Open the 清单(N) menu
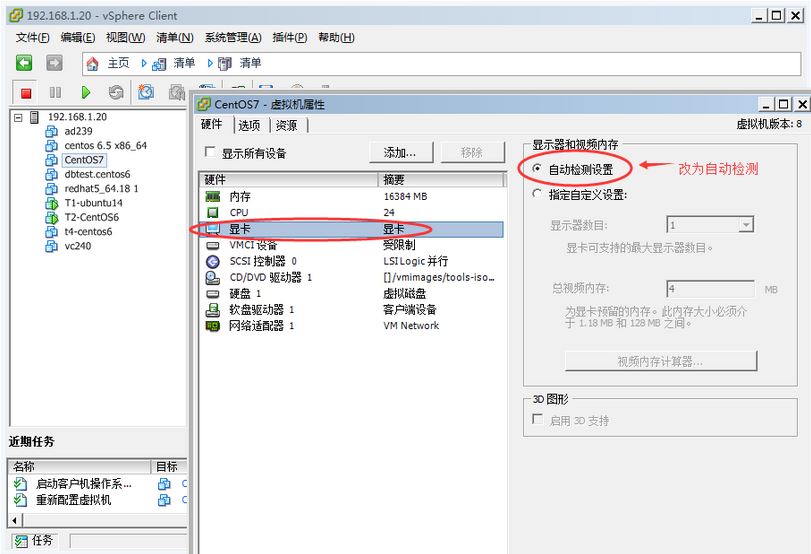 [x=175, y=38]
